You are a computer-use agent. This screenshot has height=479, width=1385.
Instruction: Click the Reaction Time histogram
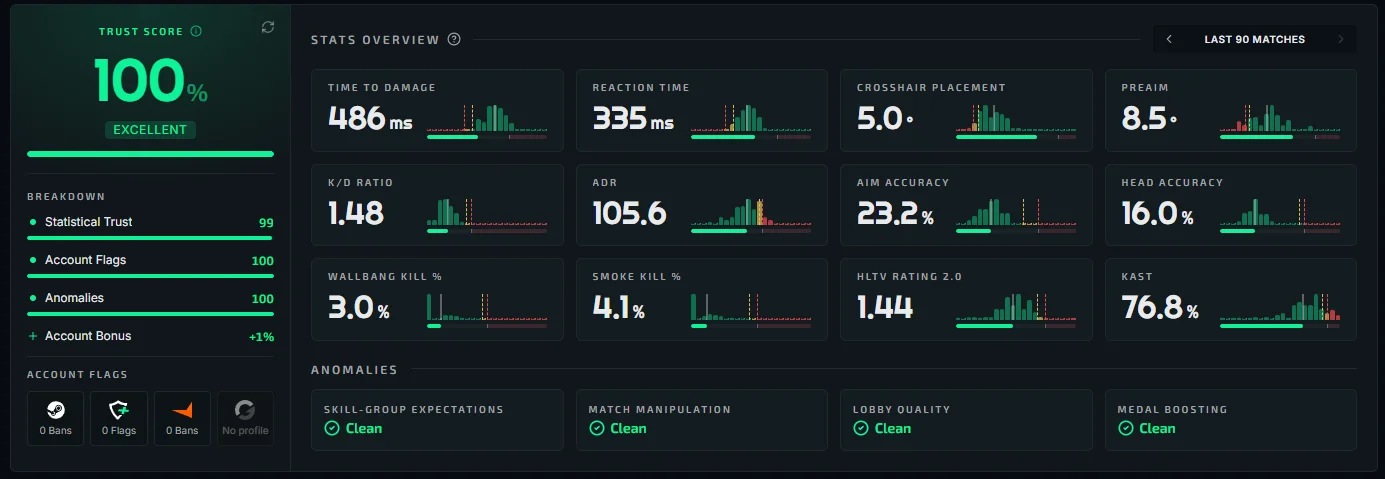751,117
